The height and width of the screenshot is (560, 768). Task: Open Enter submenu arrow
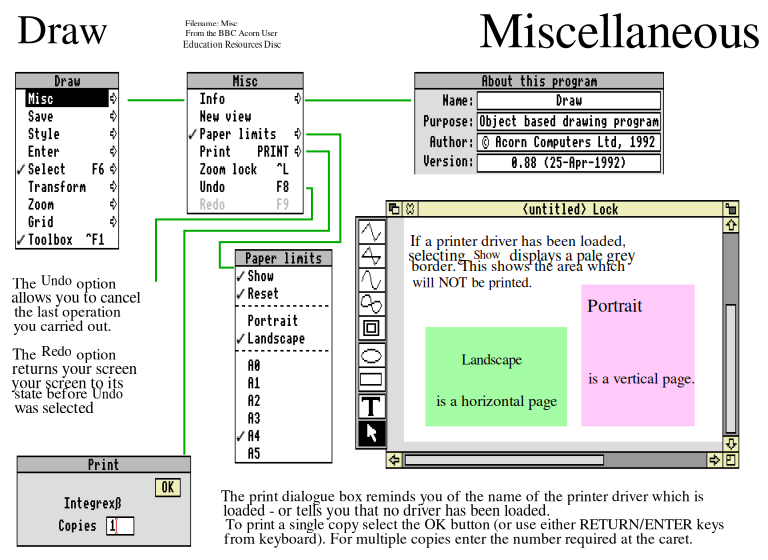[113, 151]
